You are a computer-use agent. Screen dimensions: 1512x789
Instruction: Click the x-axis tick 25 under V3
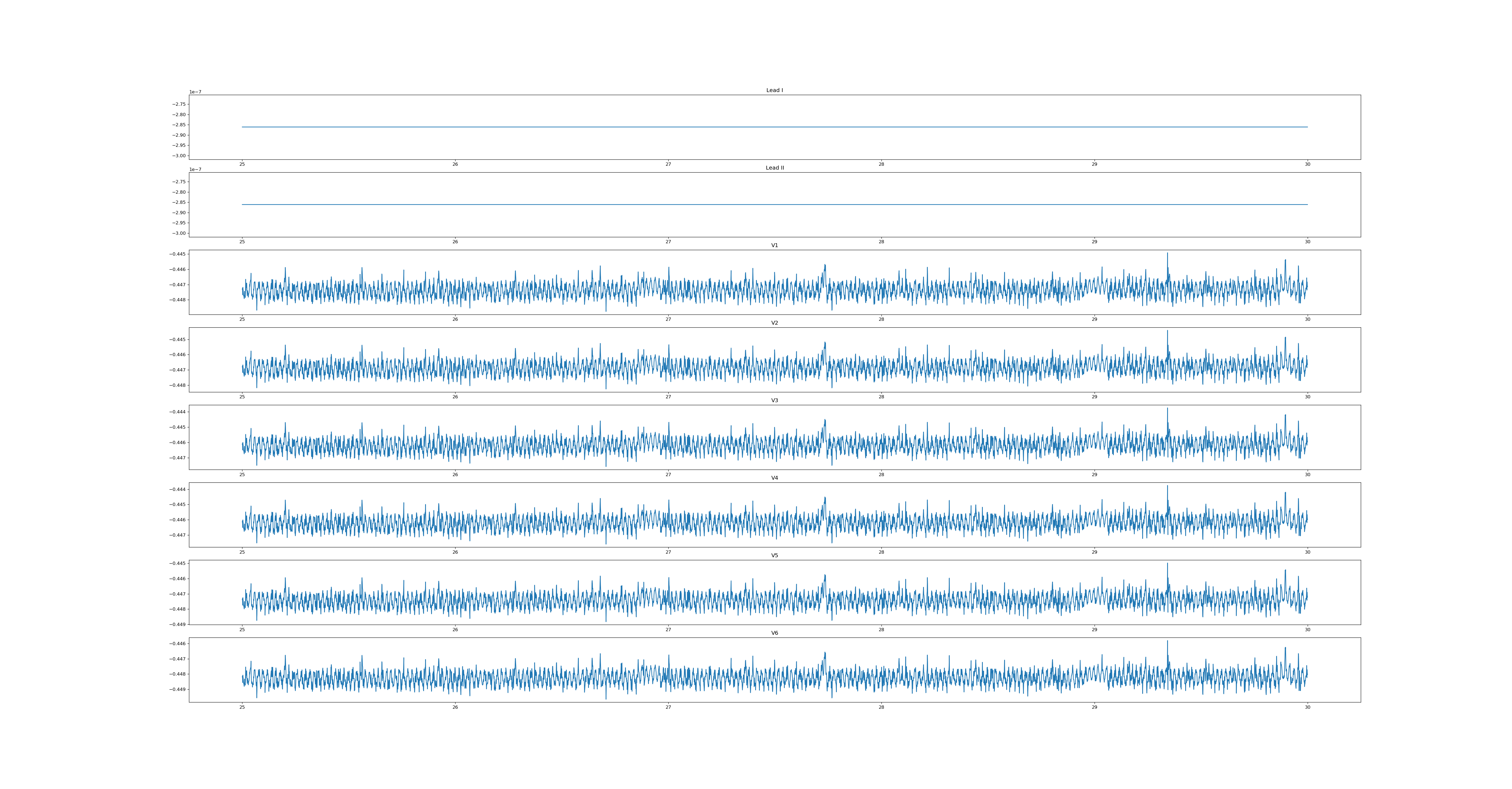(x=242, y=474)
